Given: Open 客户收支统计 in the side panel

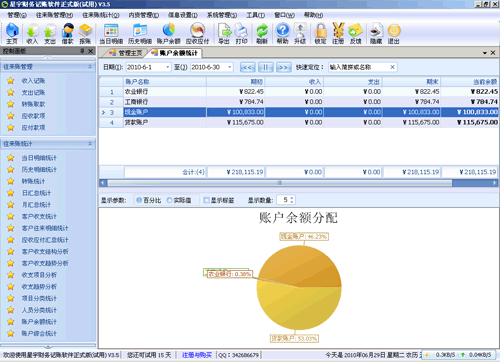Looking at the screenshot, I should tap(39, 216).
